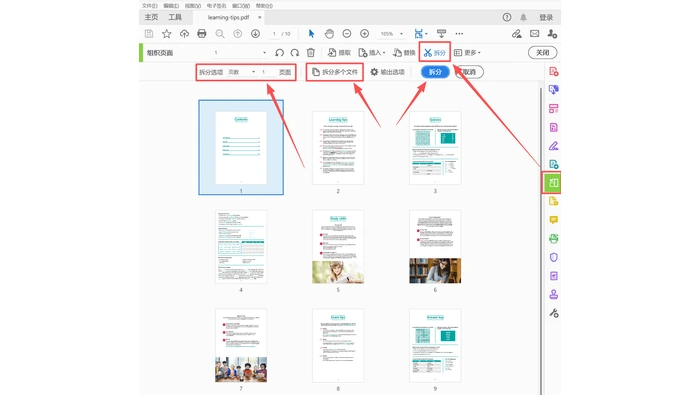Click the green organize pages sidebar icon
The height and width of the screenshot is (395, 700).
point(552,183)
